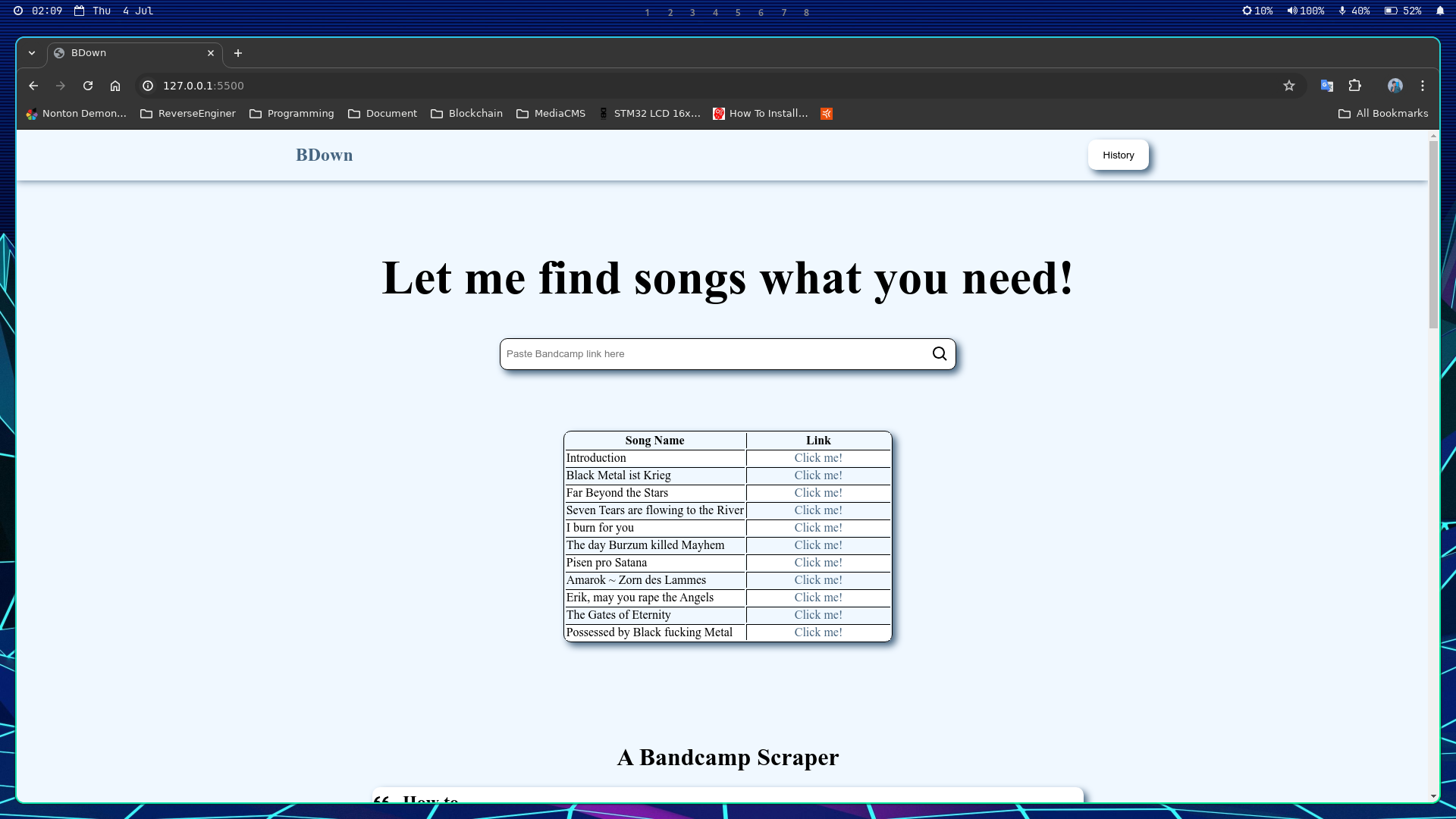Open the browser Extensions puzzle icon

[1356, 86]
